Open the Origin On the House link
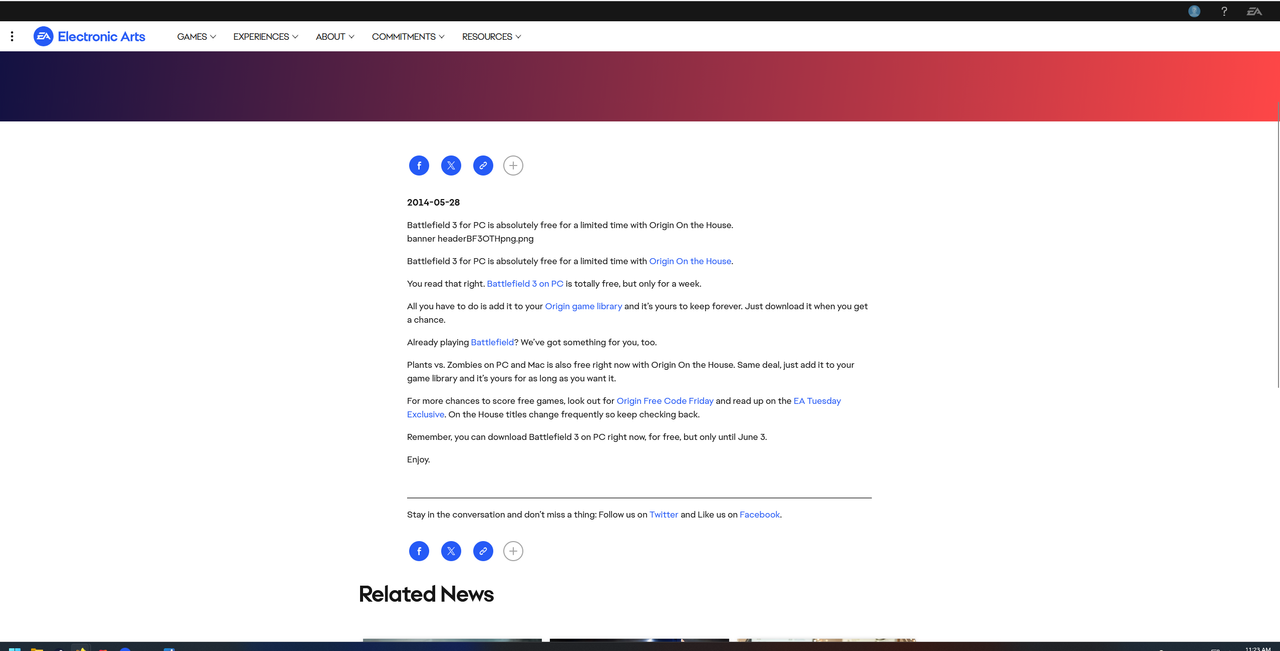This screenshot has height=651, width=1280. pos(690,261)
